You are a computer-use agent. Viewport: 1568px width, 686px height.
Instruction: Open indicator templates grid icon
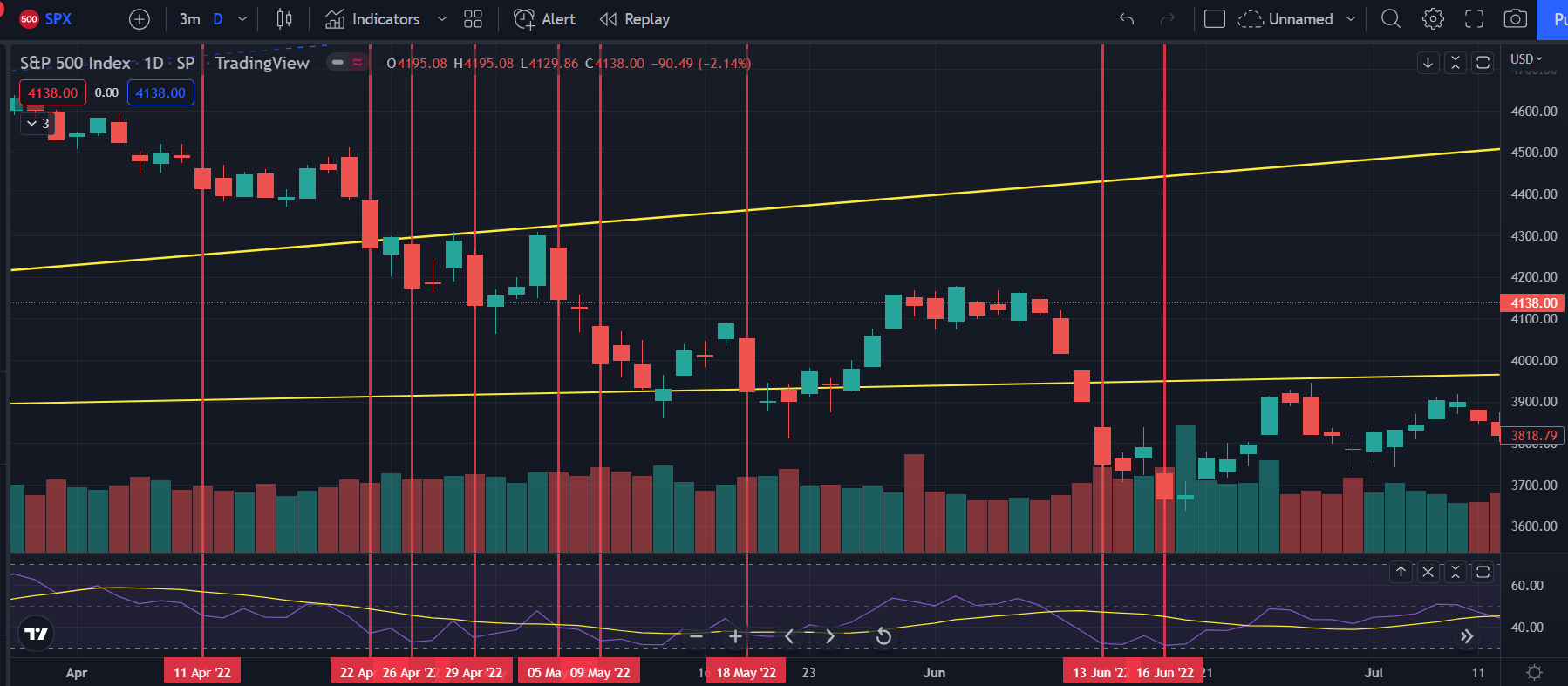pyautogui.click(x=473, y=19)
